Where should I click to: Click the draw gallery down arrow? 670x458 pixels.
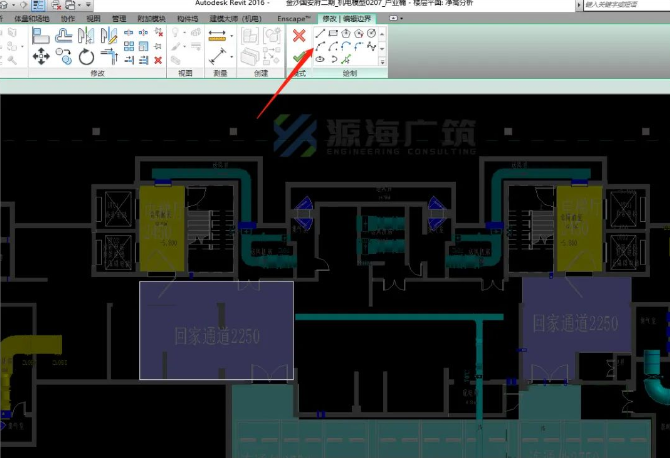382,48
